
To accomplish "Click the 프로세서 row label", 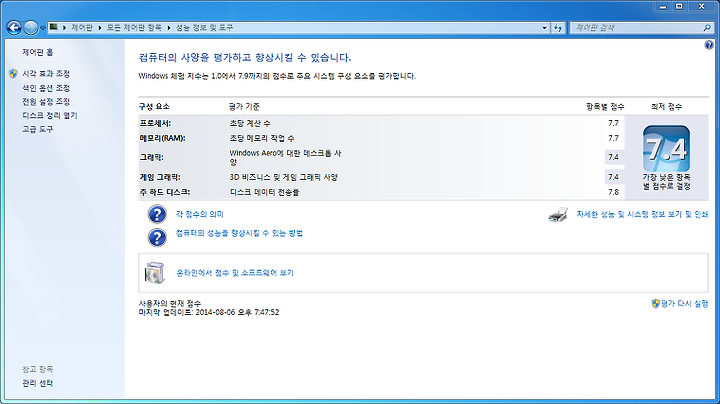I will click(x=155, y=123).
